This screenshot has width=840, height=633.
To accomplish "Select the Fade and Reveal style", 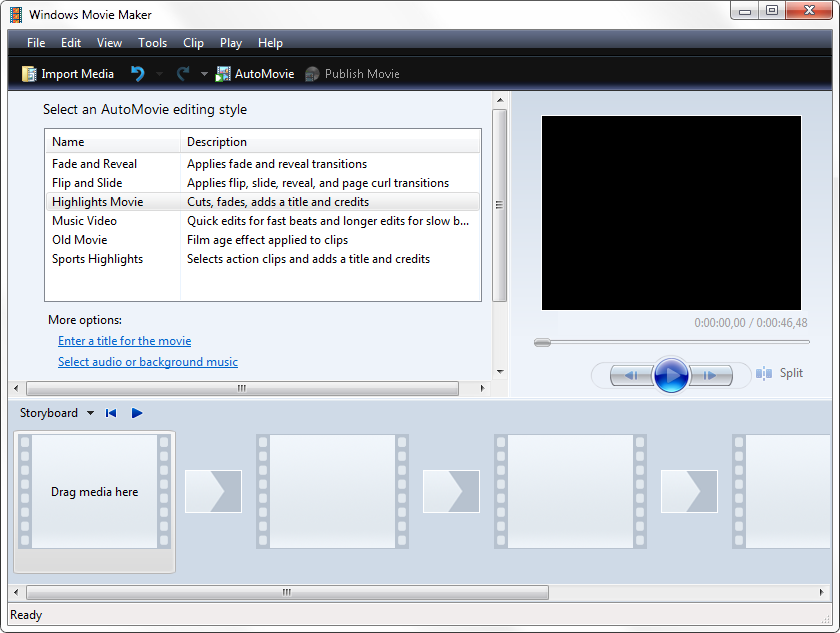I will click(262, 164).
